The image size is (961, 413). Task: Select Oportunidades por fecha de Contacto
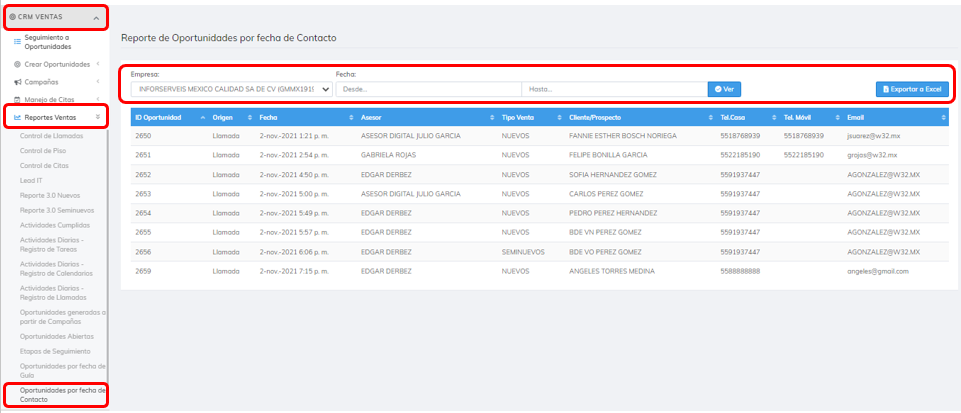tap(62, 393)
